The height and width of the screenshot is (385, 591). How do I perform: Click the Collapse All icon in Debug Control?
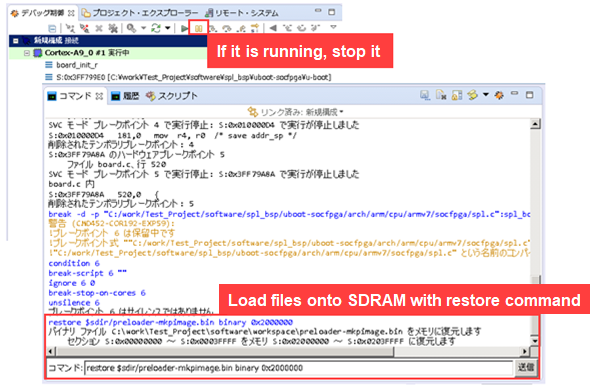coord(52,28)
